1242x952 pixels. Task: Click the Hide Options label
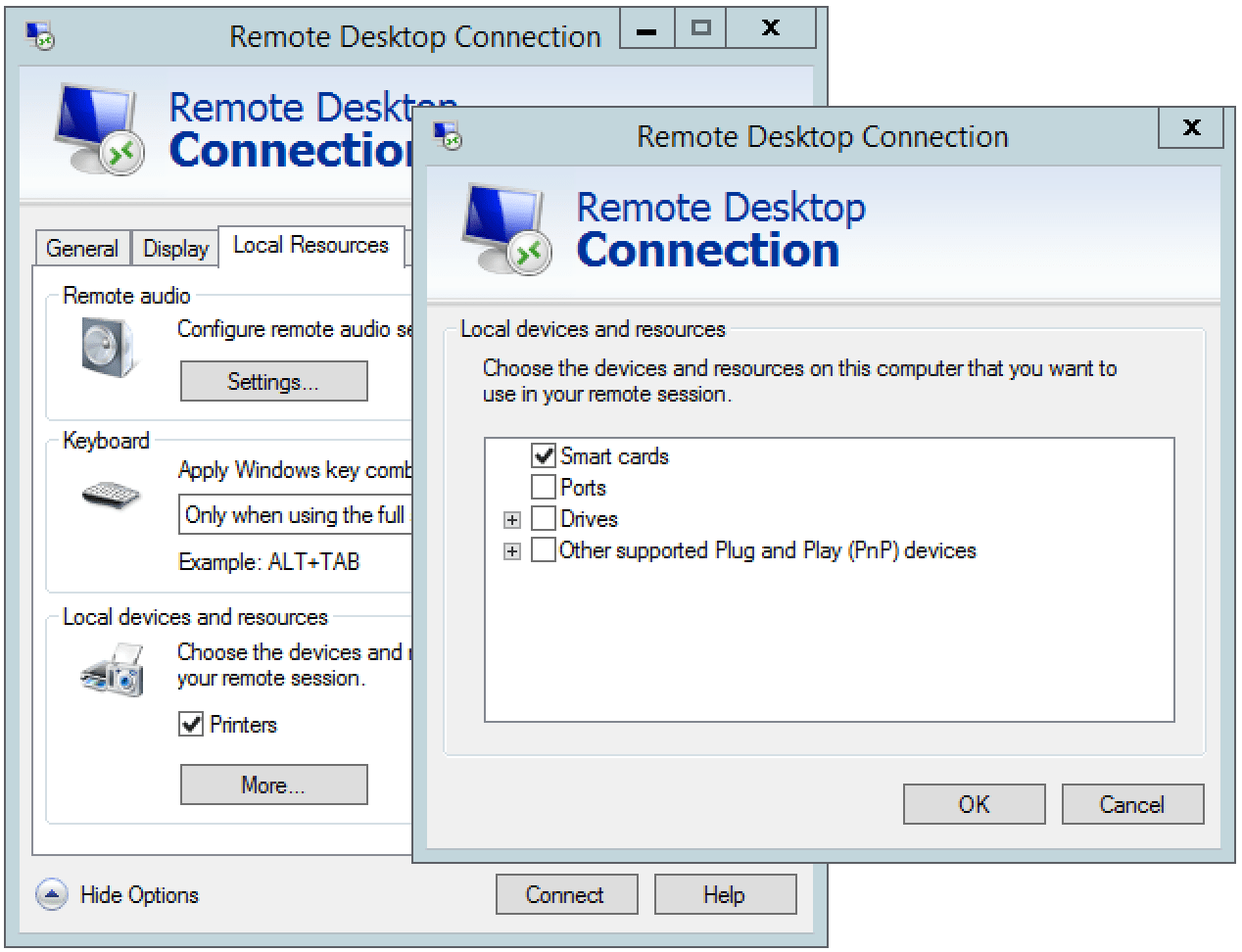click(x=139, y=894)
